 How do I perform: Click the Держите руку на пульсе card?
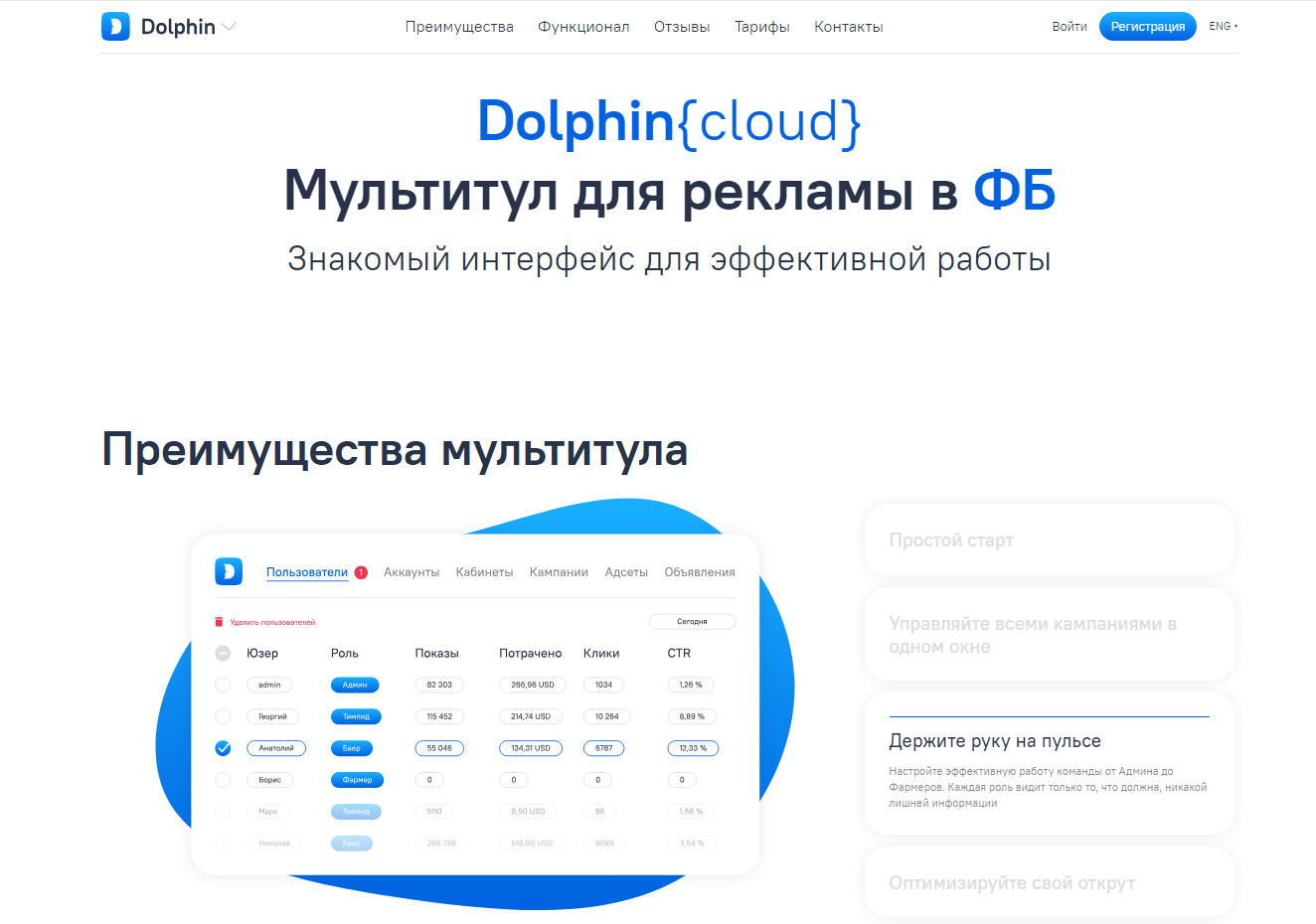1050,764
